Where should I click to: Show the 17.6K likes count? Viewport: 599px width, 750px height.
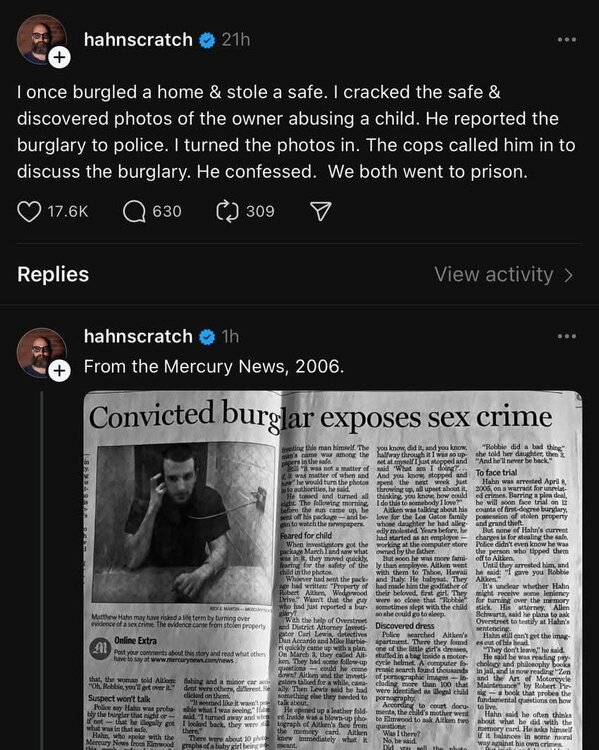pyautogui.click(x=68, y=211)
